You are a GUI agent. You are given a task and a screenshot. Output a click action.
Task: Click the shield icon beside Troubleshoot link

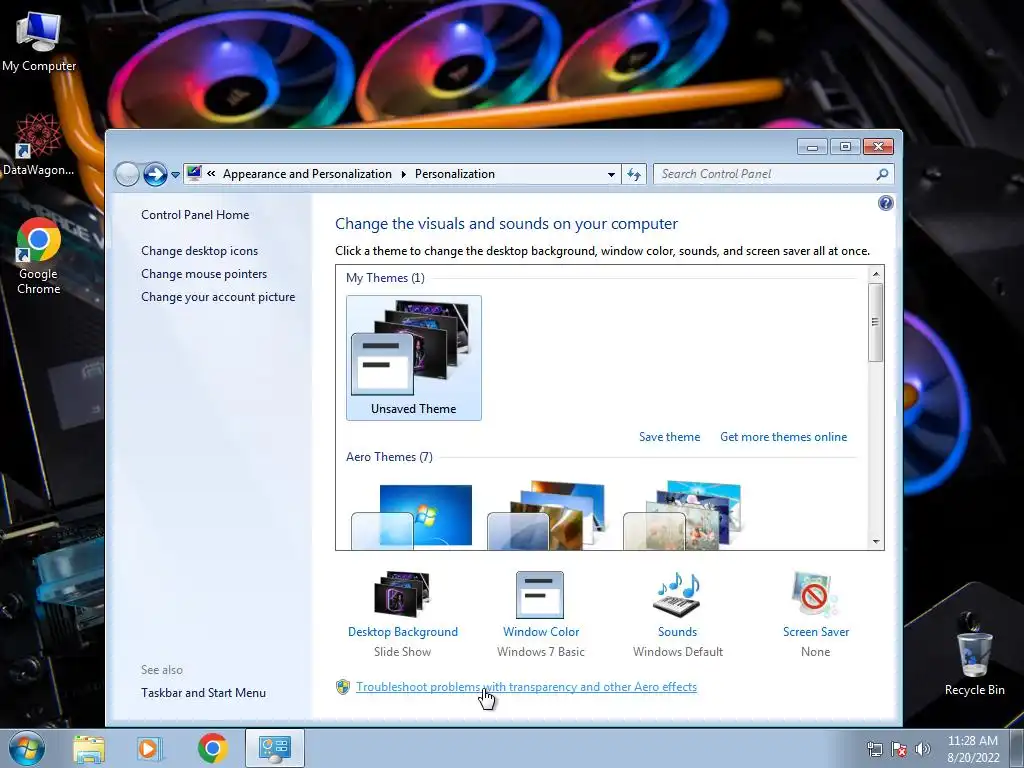343,687
